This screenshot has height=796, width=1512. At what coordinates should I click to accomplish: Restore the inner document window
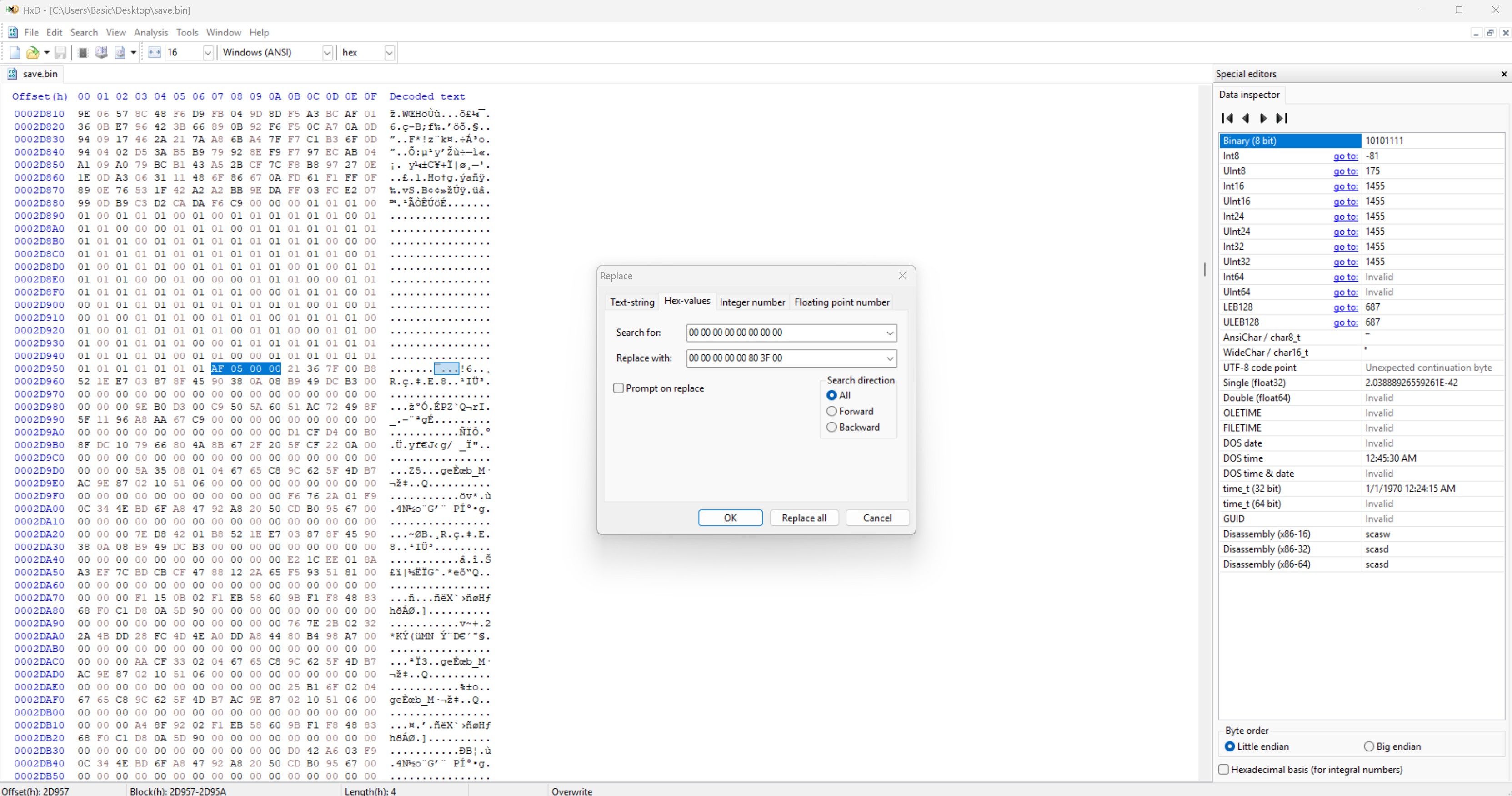[x=1490, y=33]
